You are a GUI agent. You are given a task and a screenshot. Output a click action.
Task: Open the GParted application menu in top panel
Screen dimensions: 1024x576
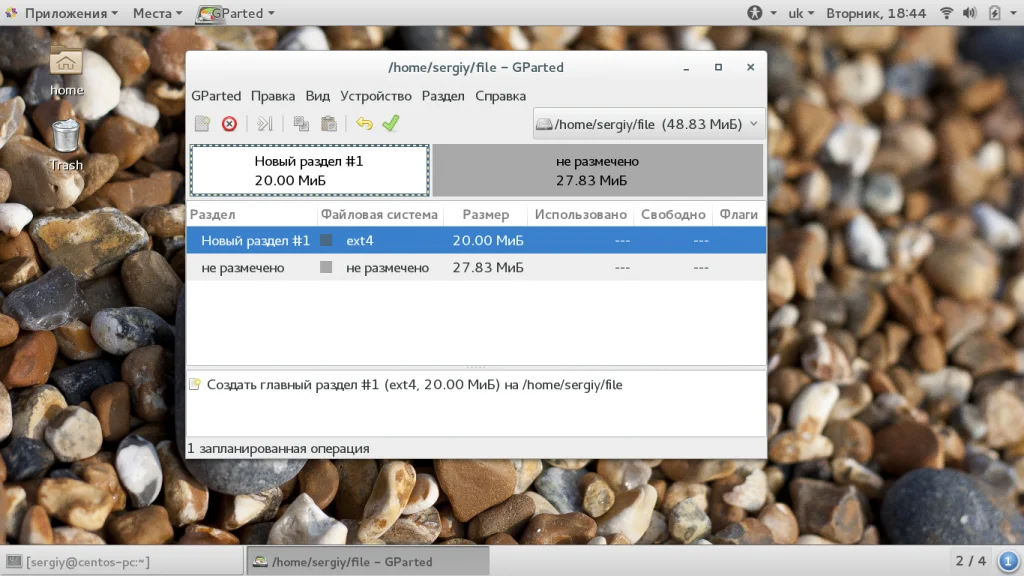[x=236, y=13]
